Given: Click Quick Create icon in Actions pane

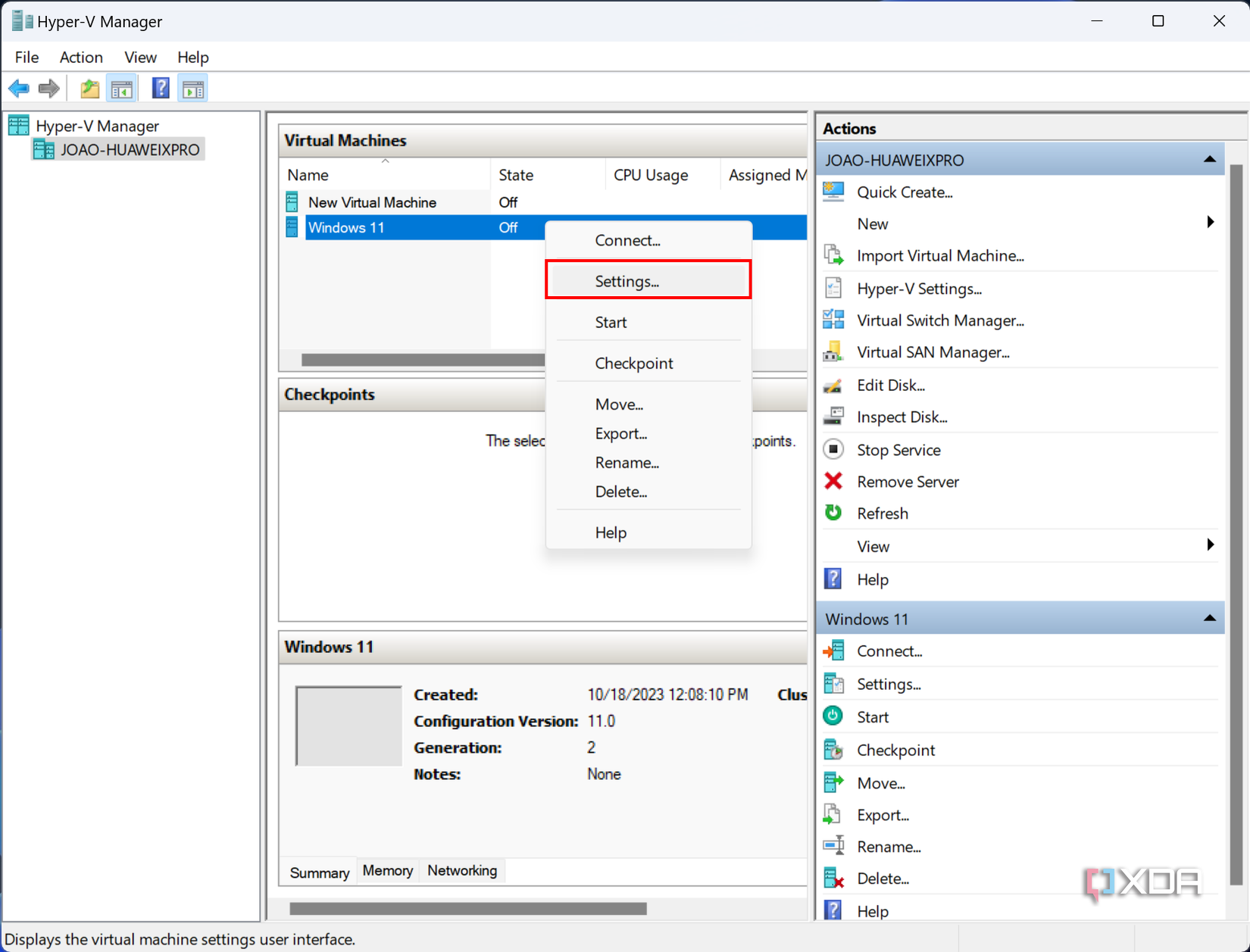Looking at the screenshot, I should 833,192.
